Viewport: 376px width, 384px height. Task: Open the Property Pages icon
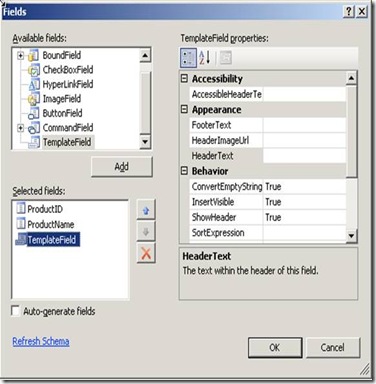point(226,58)
